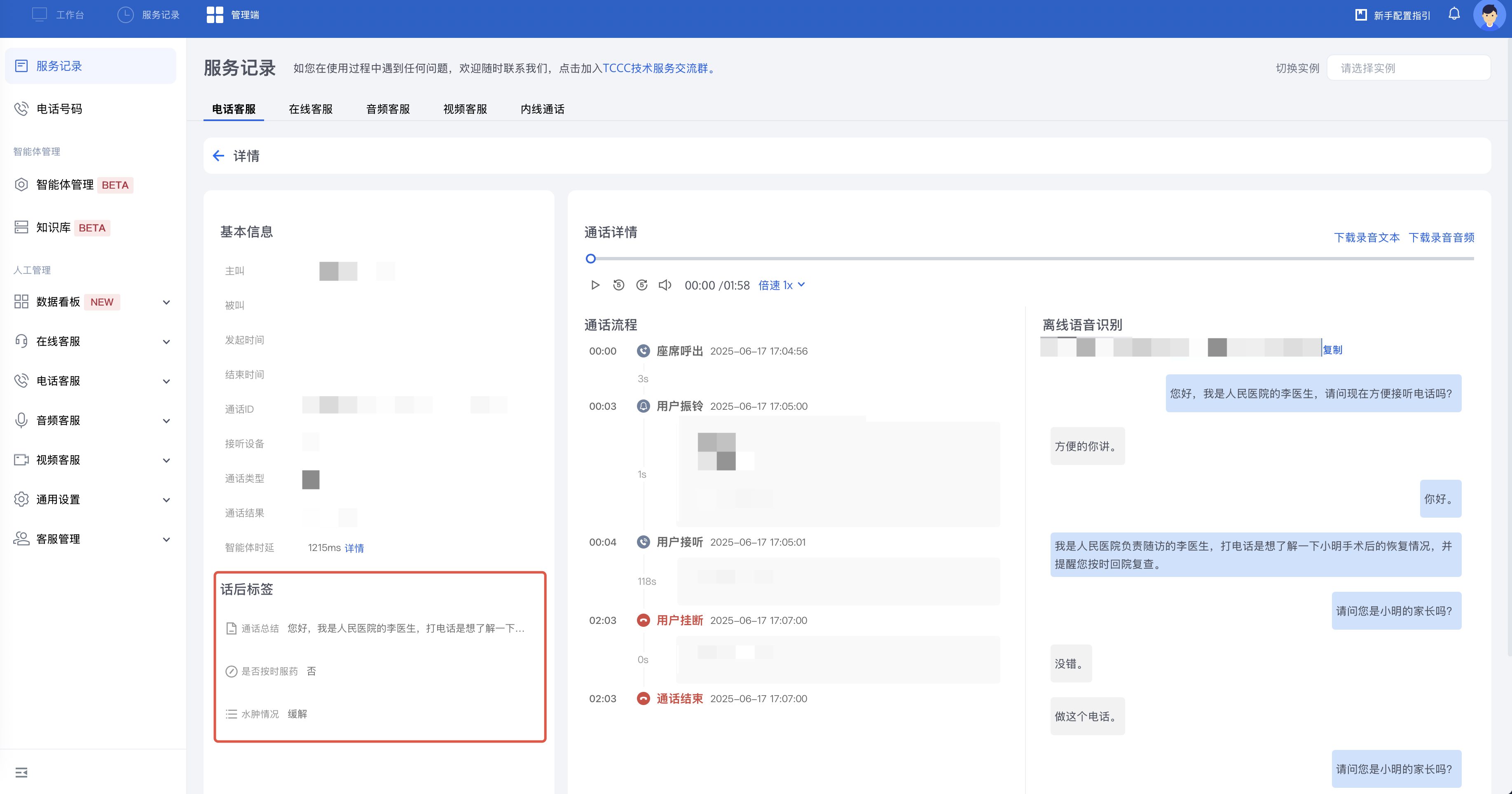The image size is (1512, 794).
Task: Go back using the 详情 arrow
Action: coord(218,156)
